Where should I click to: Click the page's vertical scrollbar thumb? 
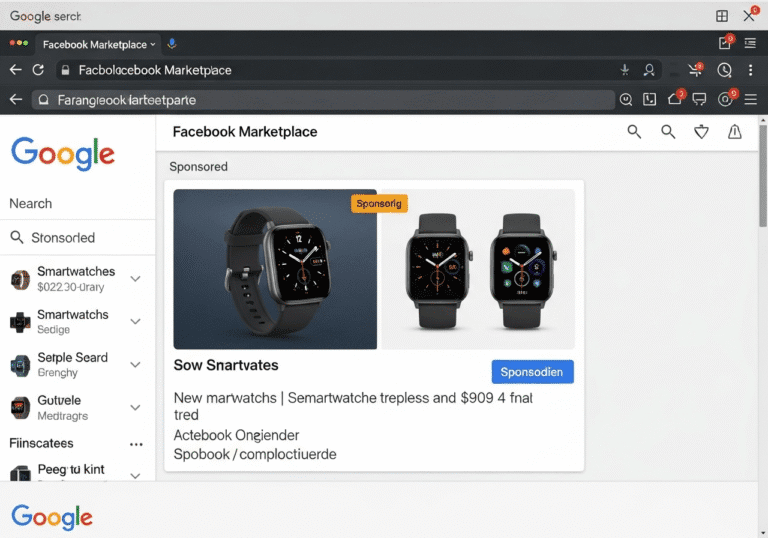click(763, 175)
